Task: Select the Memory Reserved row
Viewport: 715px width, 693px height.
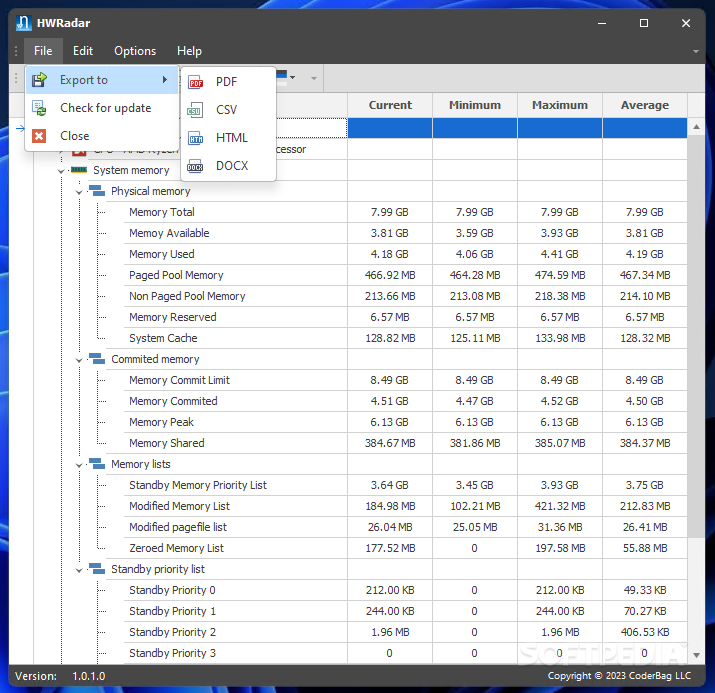Action: click(x=405, y=317)
